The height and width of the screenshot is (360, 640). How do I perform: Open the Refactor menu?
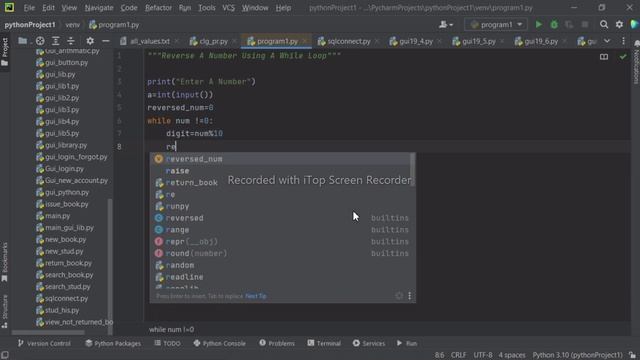pyautogui.click(x=158, y=8)
